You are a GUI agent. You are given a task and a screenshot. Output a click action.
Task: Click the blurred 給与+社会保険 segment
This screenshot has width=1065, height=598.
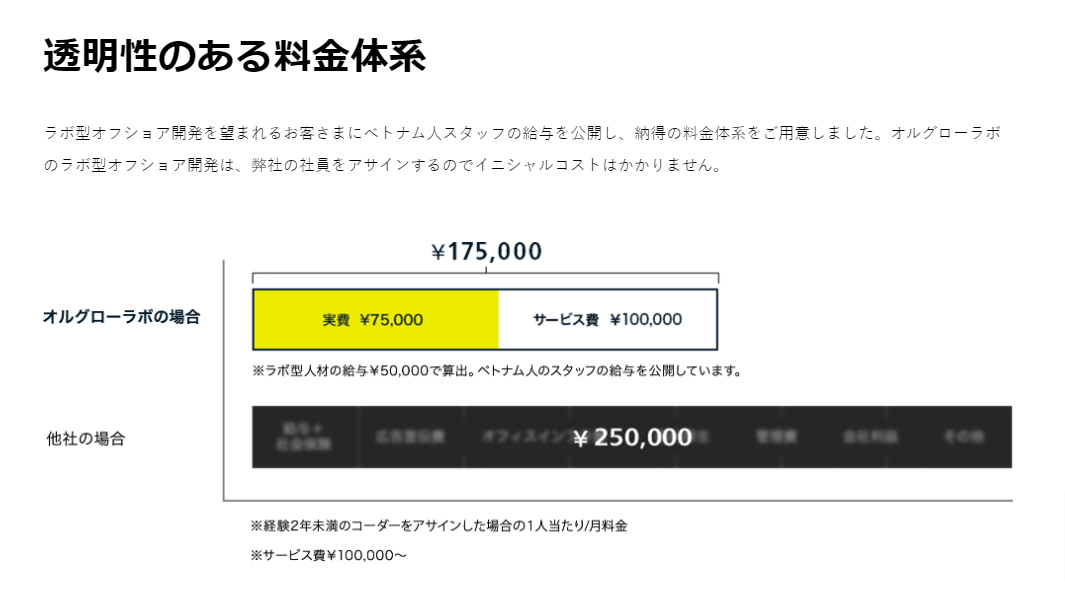303,437
